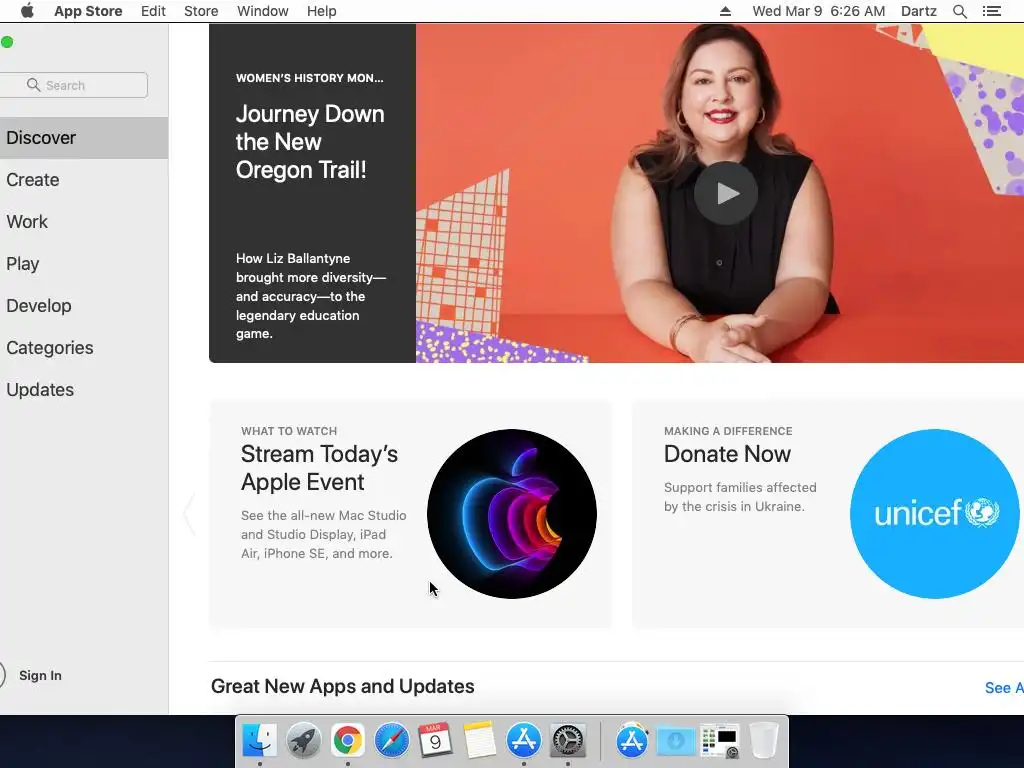Click 'Support families affected by the crisis' text
This screenshot has height=768, width=1024.
coord(740,497)
